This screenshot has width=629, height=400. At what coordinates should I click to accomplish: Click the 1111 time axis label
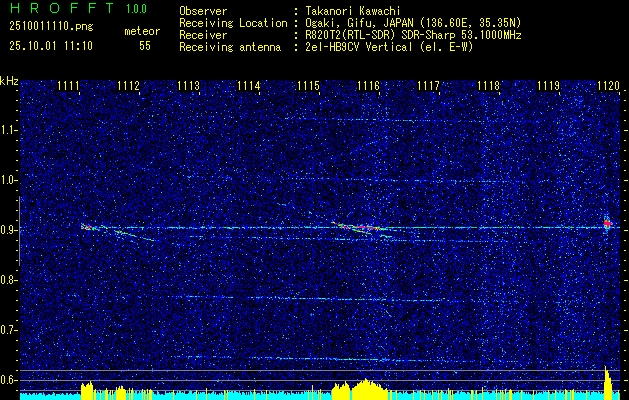[68, 86]
